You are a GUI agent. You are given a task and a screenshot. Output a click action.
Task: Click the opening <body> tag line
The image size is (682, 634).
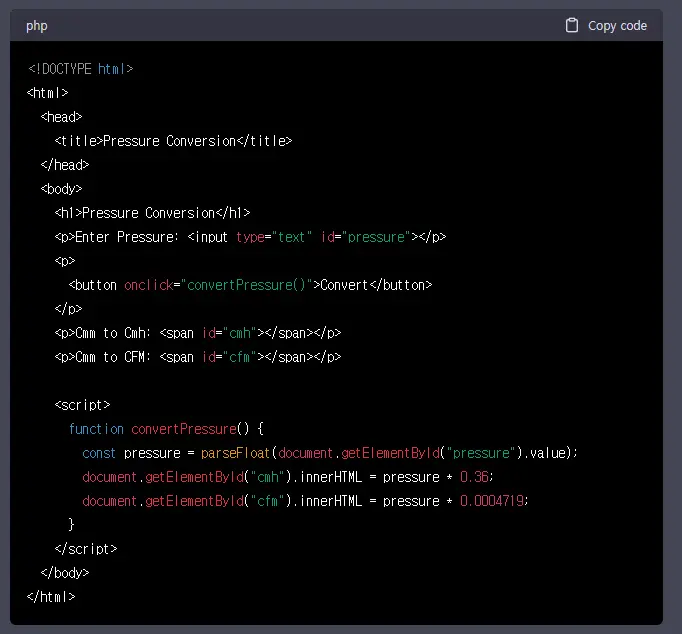[61, 189]
